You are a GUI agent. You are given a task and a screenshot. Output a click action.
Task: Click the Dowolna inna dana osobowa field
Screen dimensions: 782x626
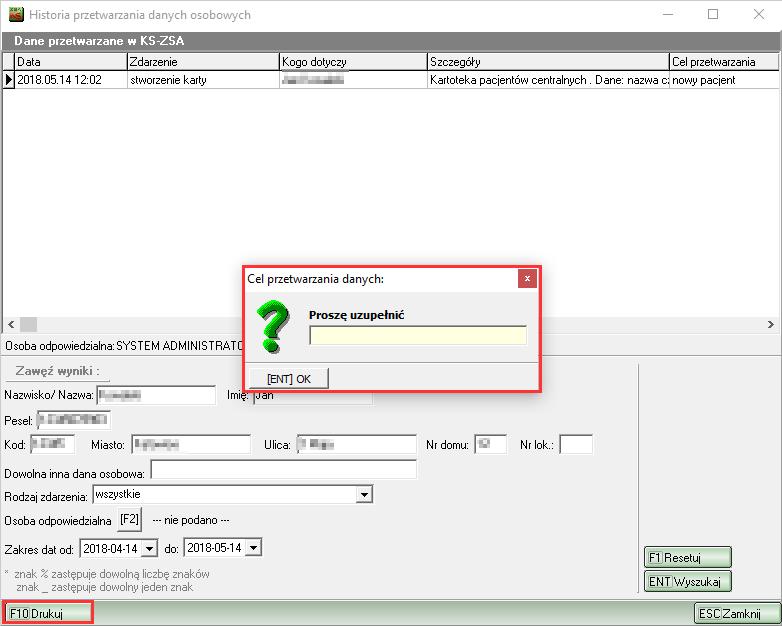tap(284, 469)
